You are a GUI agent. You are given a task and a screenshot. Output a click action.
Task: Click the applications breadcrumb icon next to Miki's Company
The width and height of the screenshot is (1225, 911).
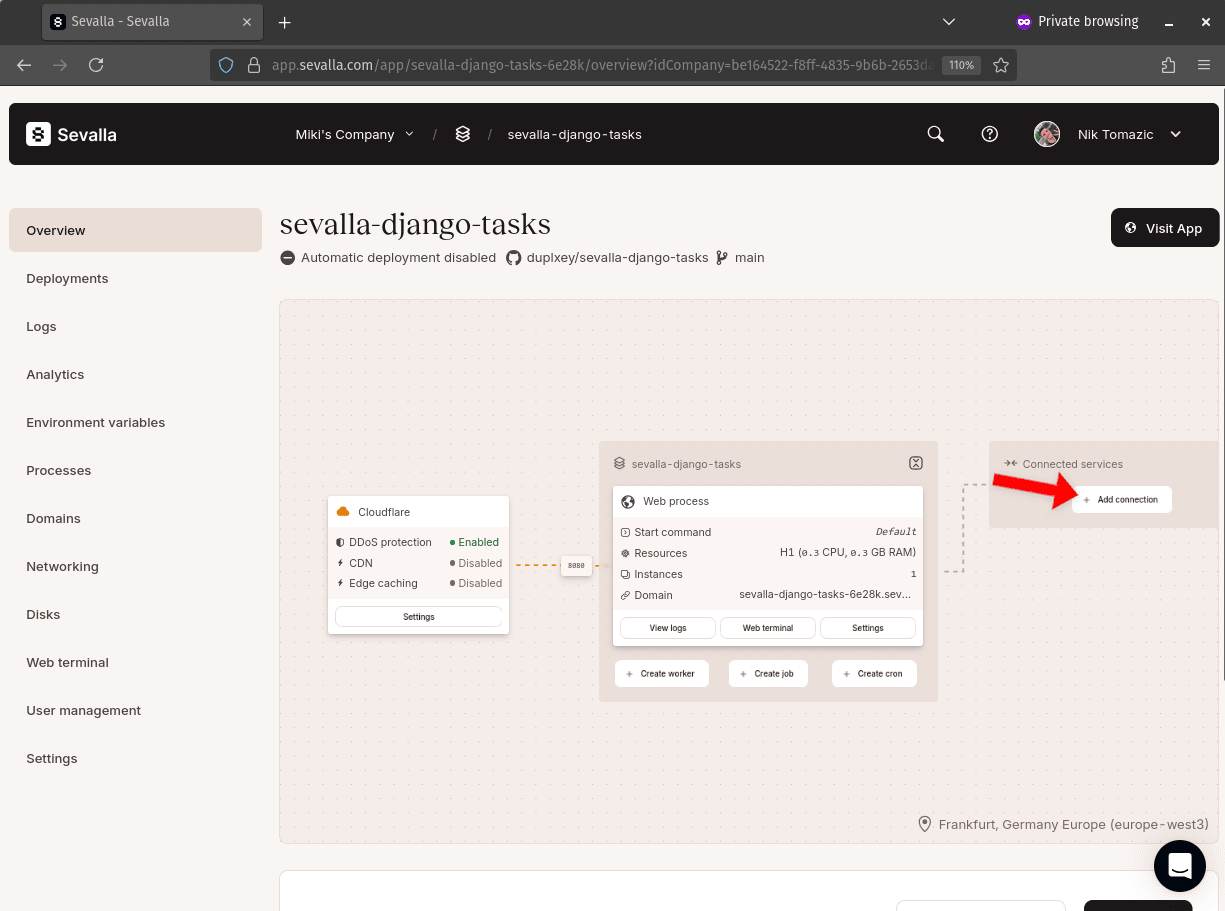pos(462,133)
